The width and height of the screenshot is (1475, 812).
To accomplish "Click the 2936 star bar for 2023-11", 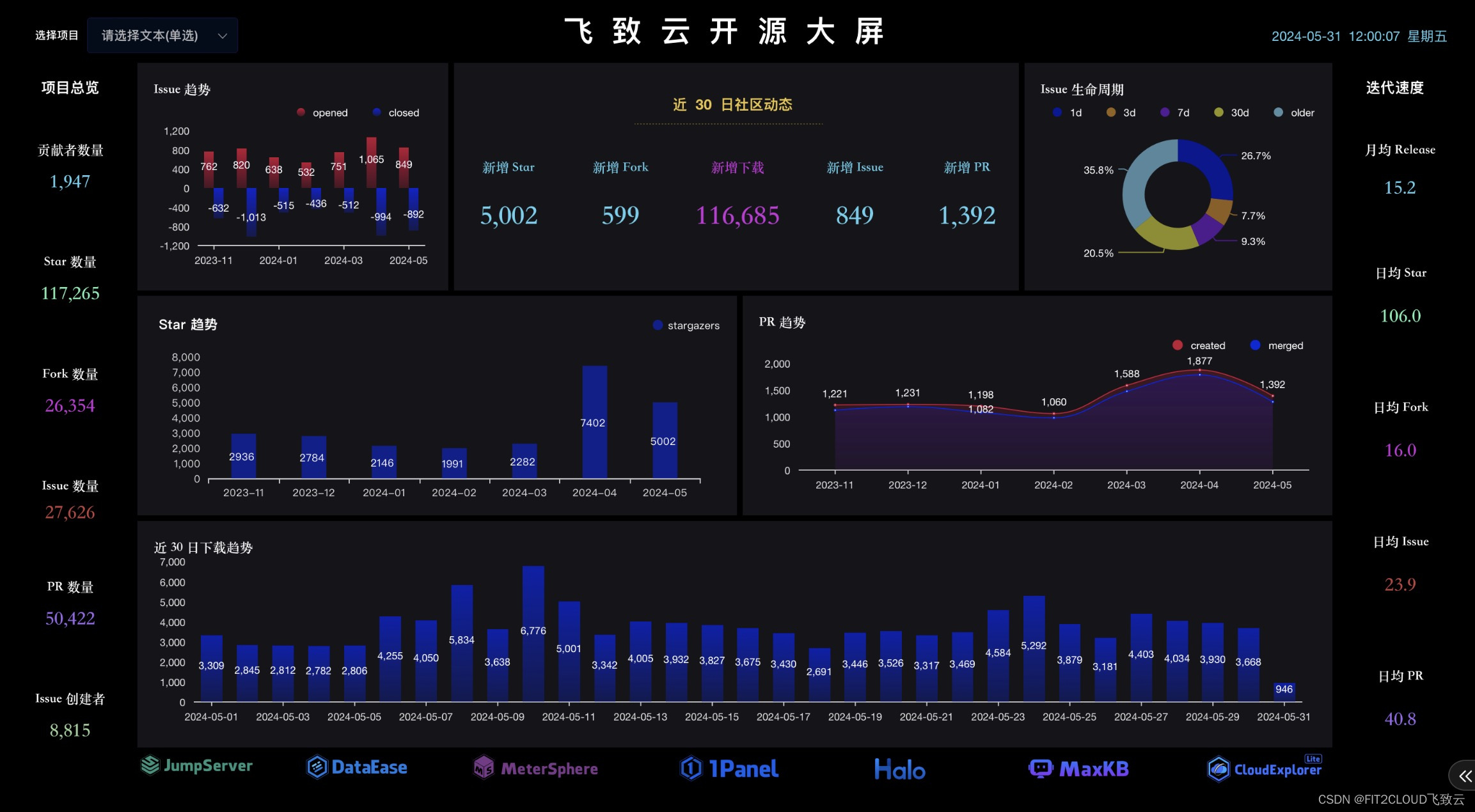I will point(243,456).
